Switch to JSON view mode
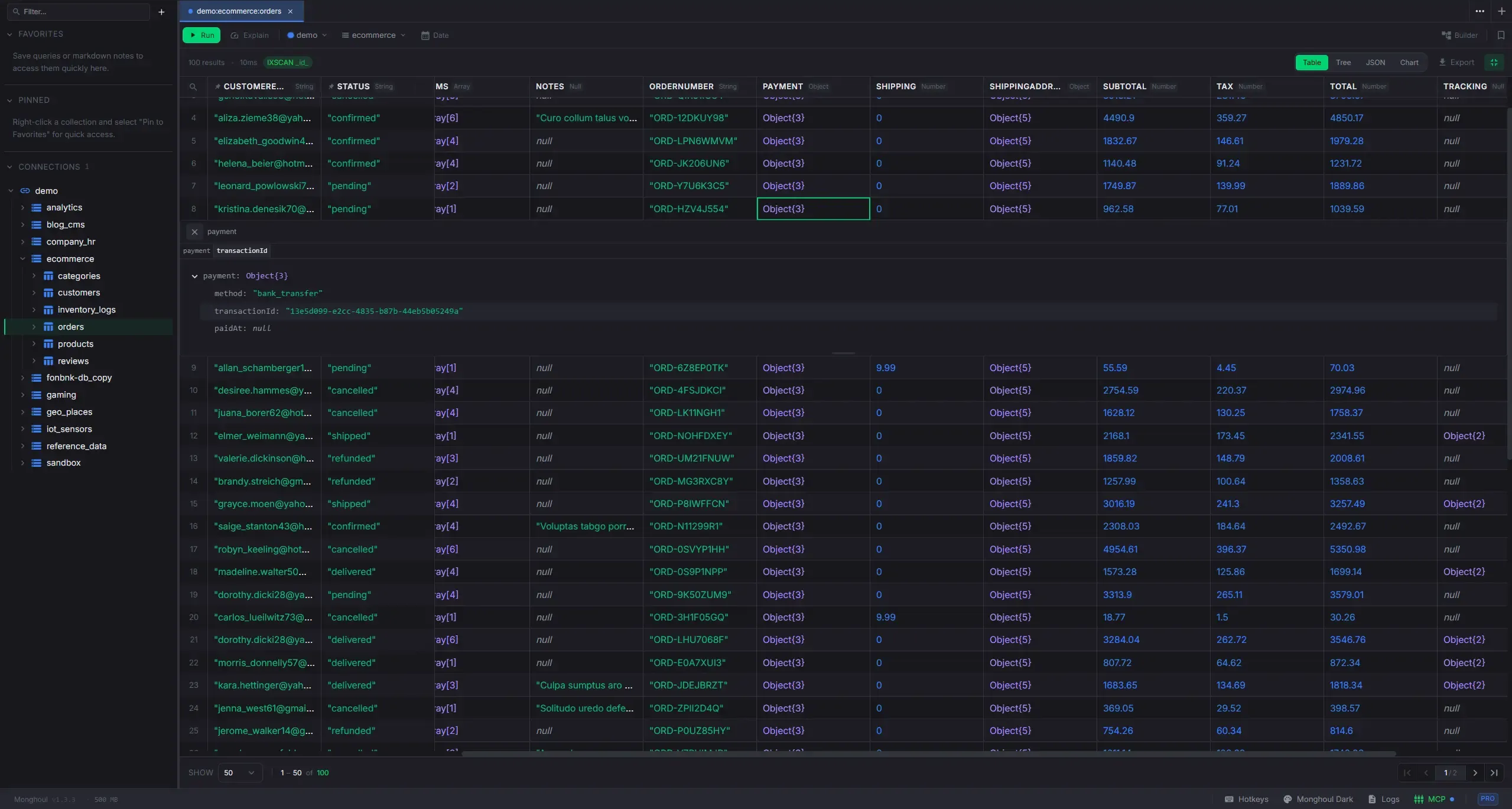The width and height of the screenshot is (1512, 809). [1375, 63]
